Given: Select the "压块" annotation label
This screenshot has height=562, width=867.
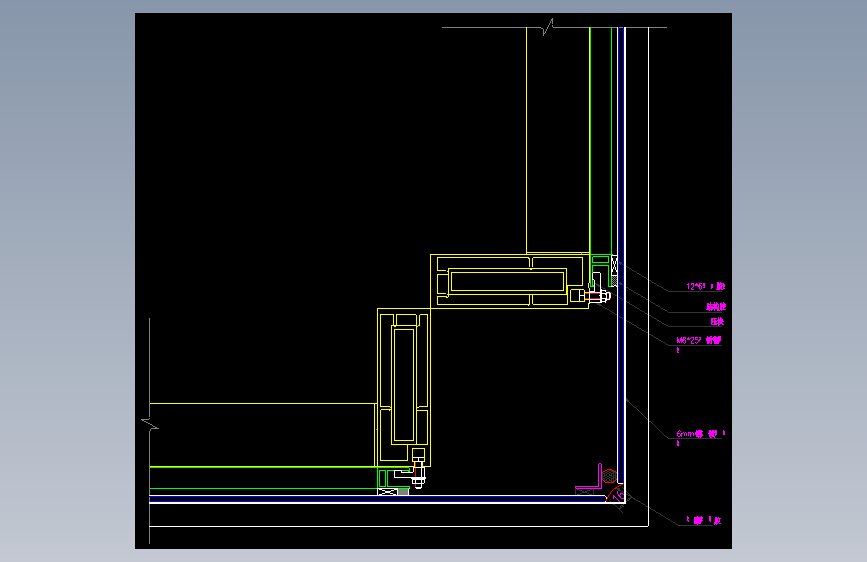Looking at the screenshot, I should pyautogui.click(x=717, y=321).
